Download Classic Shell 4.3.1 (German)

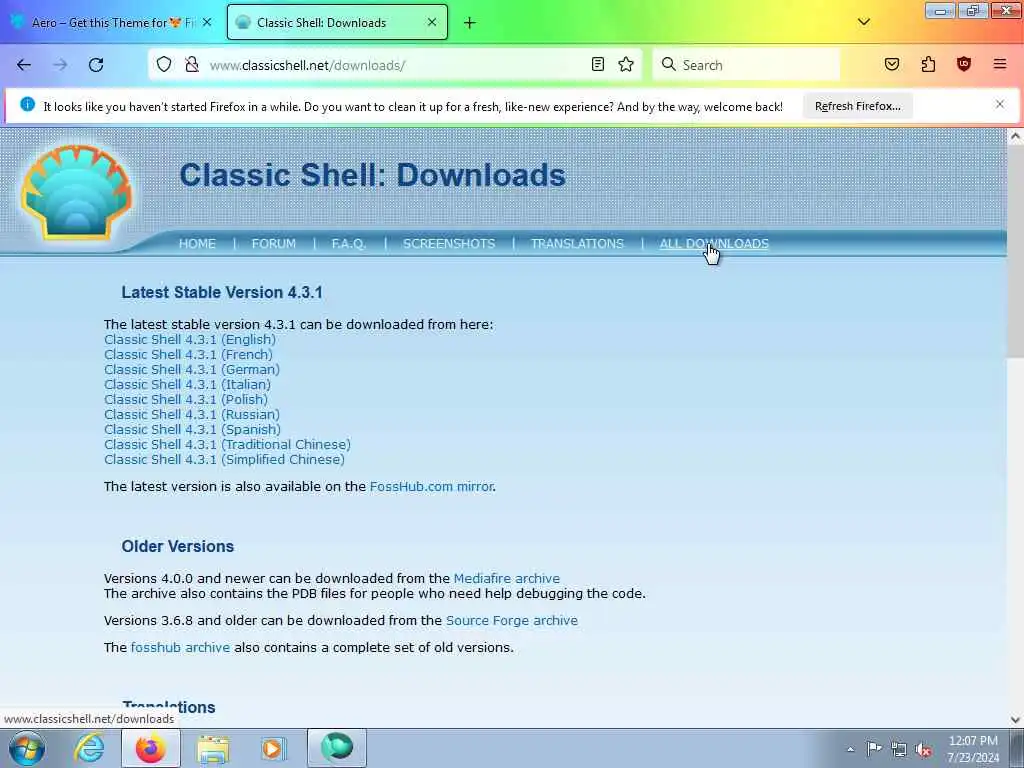[x=192, y=370]
